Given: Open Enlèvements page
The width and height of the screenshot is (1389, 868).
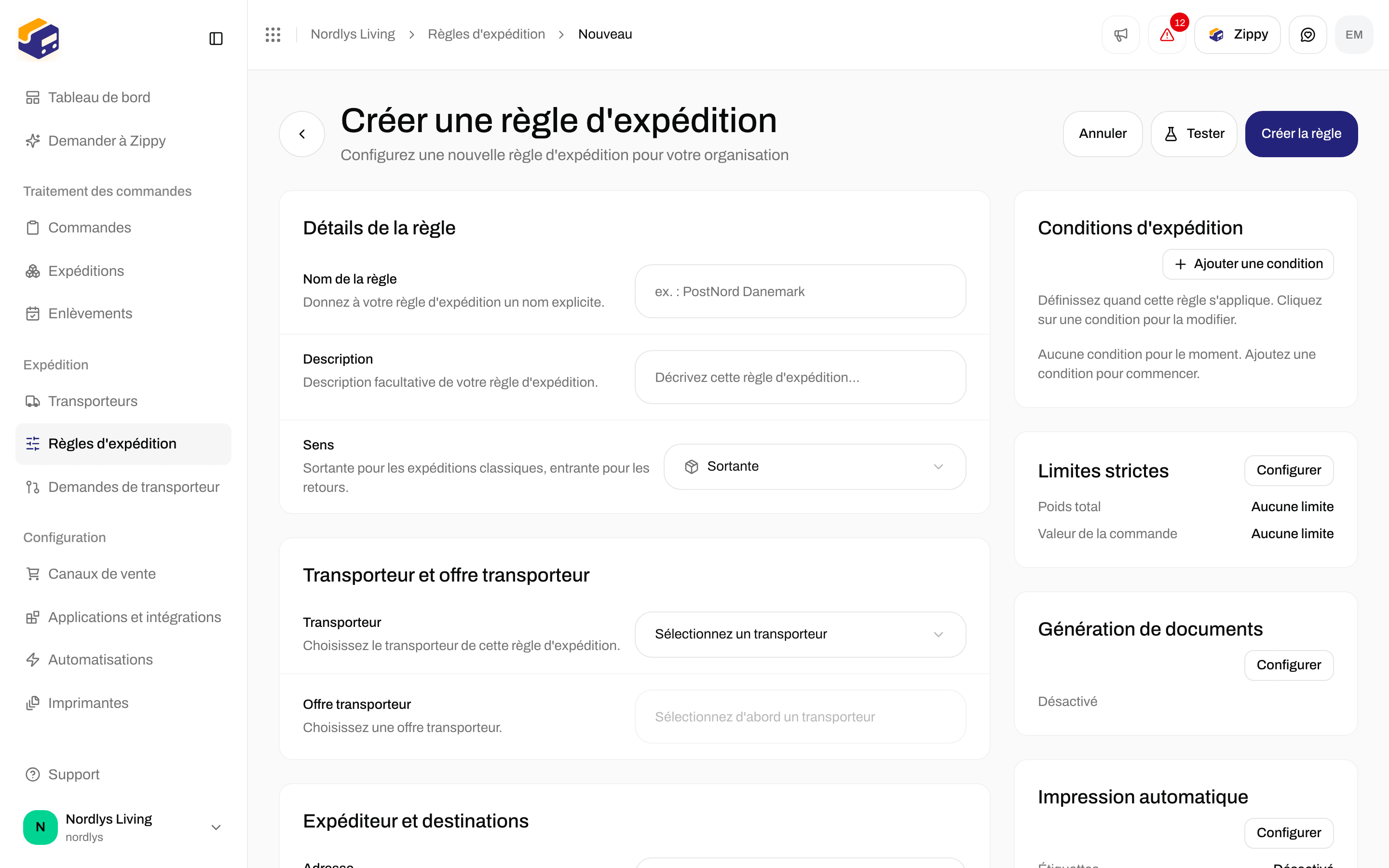Looking at the screenshot, I should point(123,313).
